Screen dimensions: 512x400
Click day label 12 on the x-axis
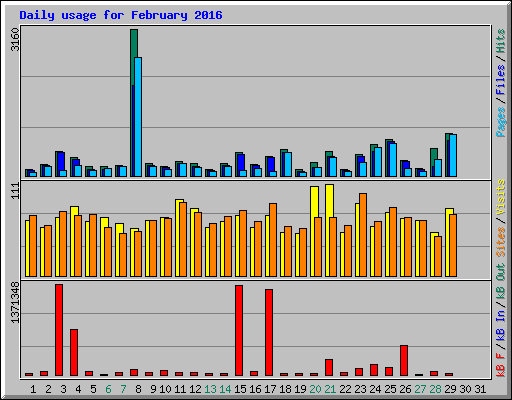(195, 389)
